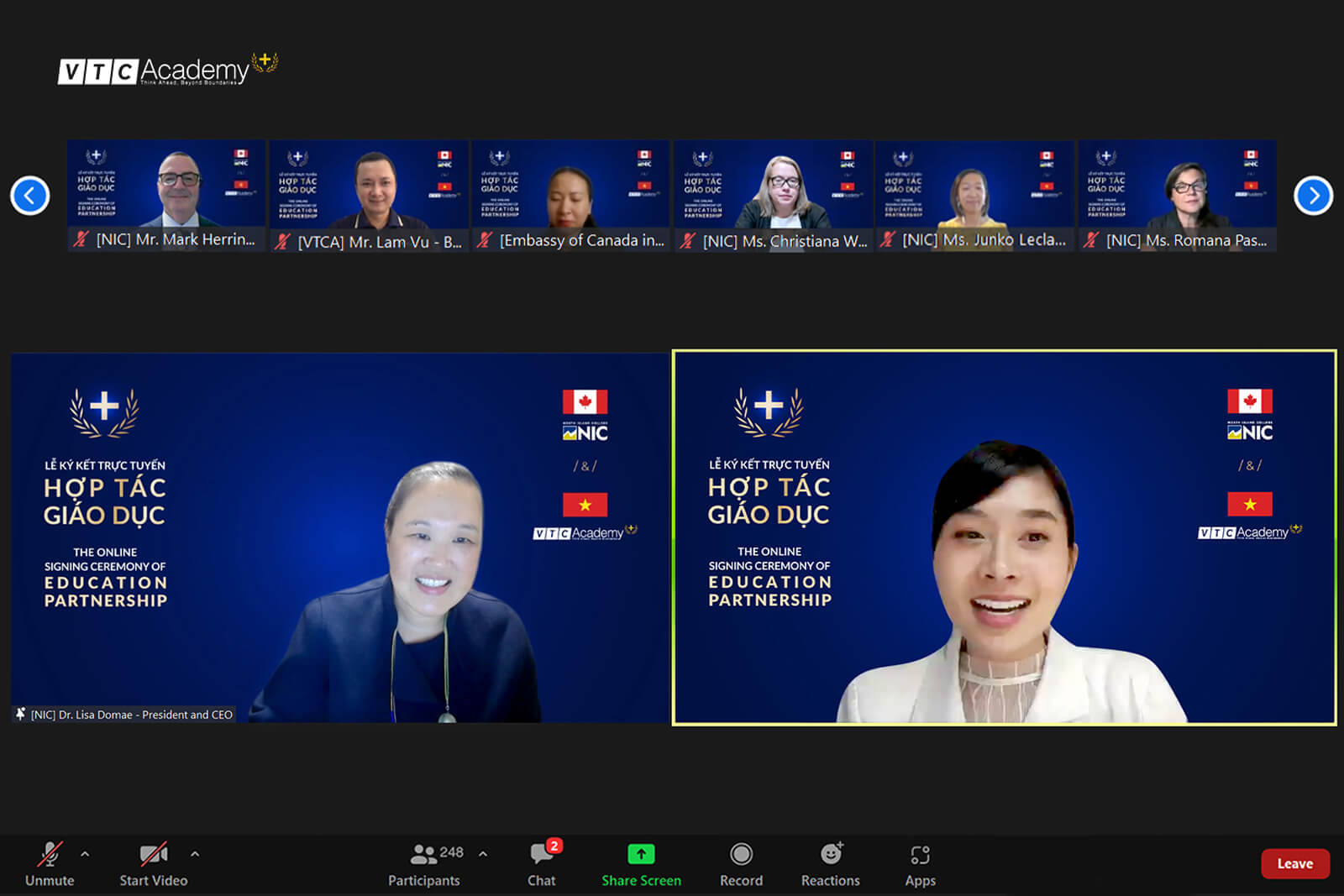Select Mr. Mark Herrin's video thumbnail
The image size is (1344, 896).
point(166,186)
